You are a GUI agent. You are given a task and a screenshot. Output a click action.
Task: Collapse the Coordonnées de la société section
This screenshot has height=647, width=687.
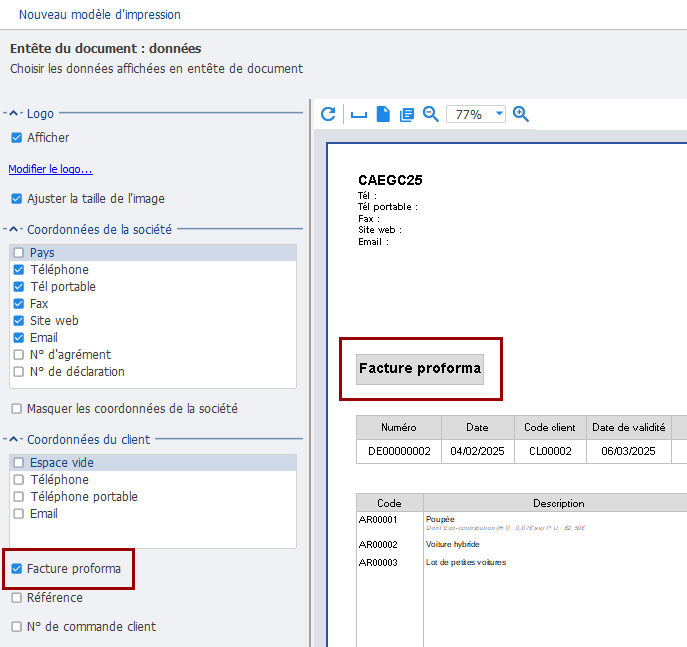point(14,229)
